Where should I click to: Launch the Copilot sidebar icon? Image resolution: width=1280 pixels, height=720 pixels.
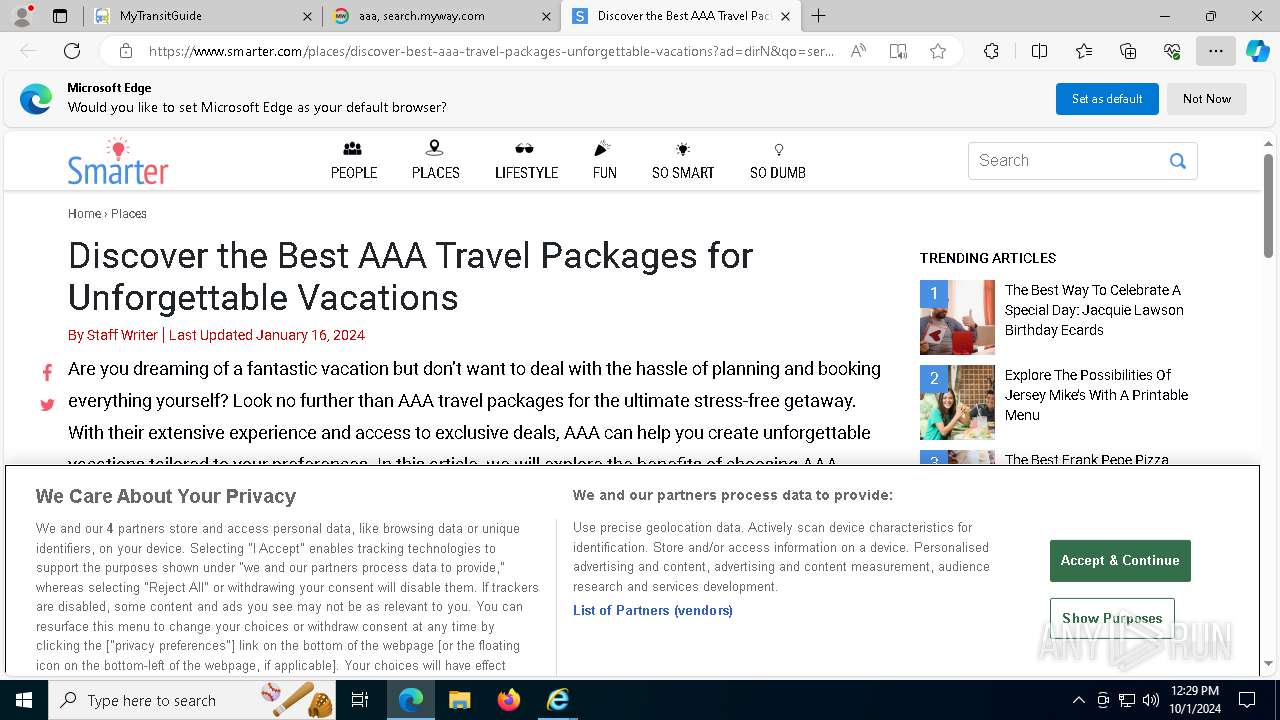tap(1257, 51)
